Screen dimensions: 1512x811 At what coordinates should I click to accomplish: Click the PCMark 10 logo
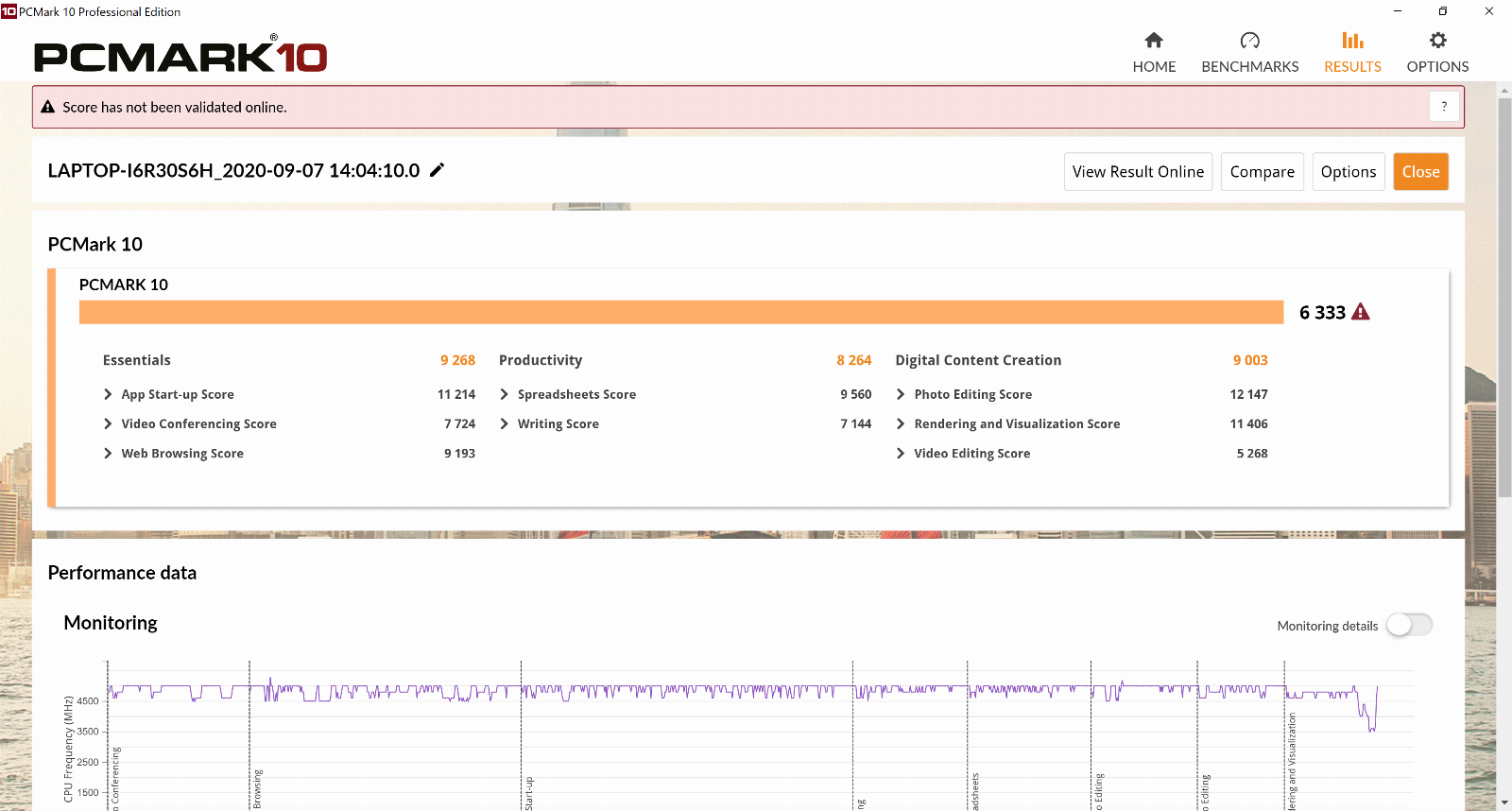180,57
